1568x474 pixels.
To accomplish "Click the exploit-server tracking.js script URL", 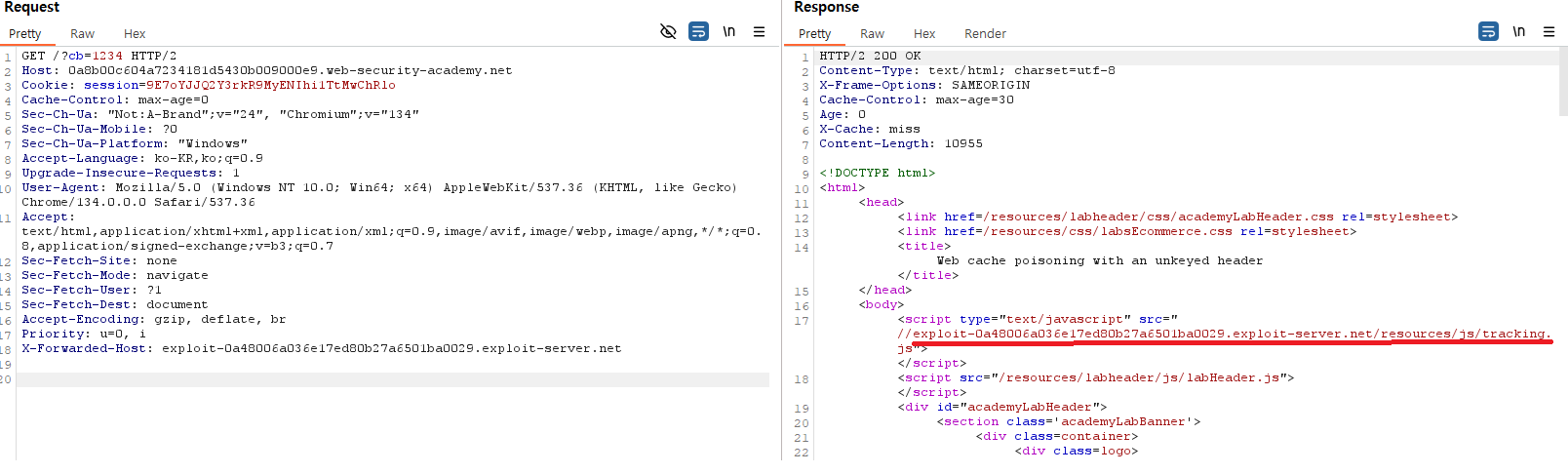I will 1224,335.
